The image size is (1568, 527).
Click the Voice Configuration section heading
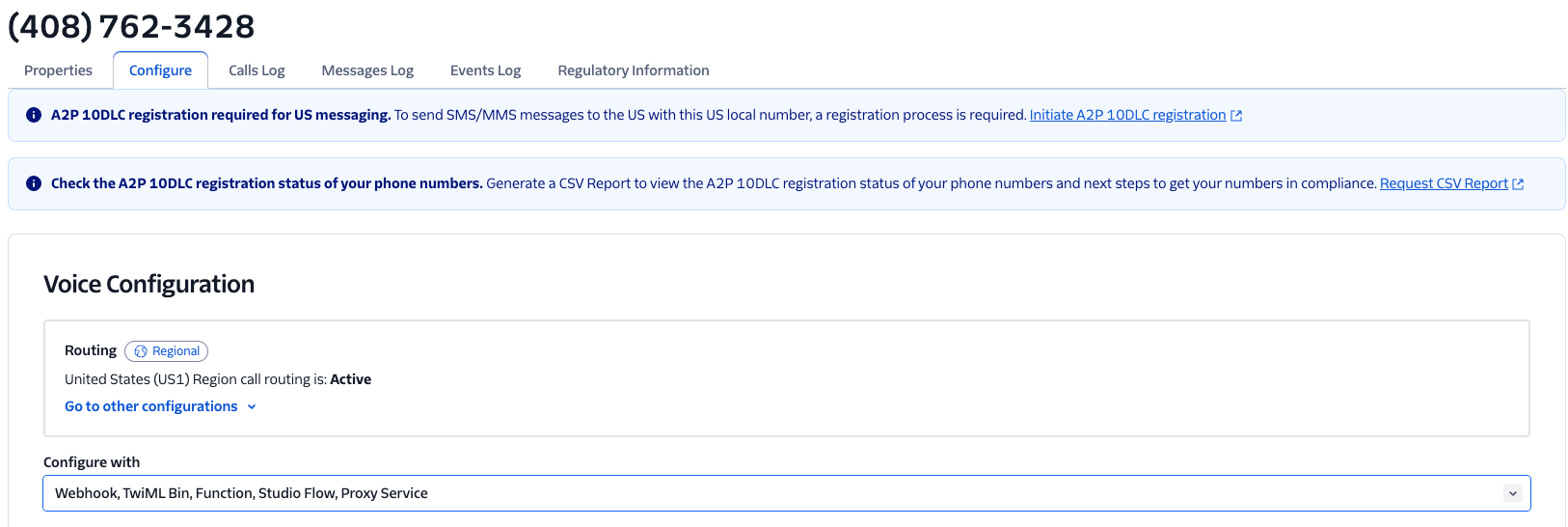click(149, 284)
